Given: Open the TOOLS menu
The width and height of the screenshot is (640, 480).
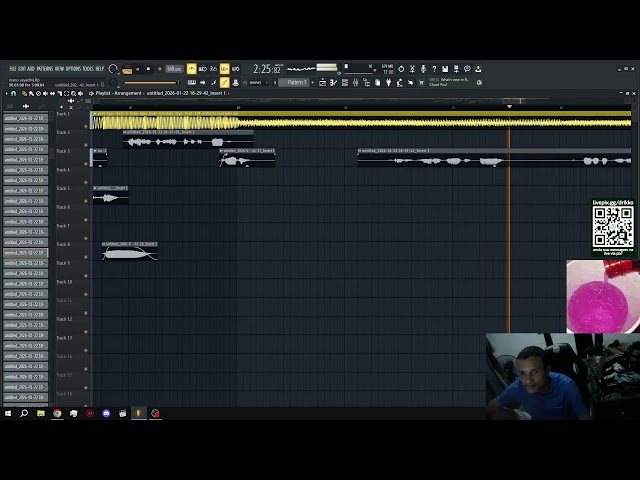Looking at the screenshot, I should point(88,69).
